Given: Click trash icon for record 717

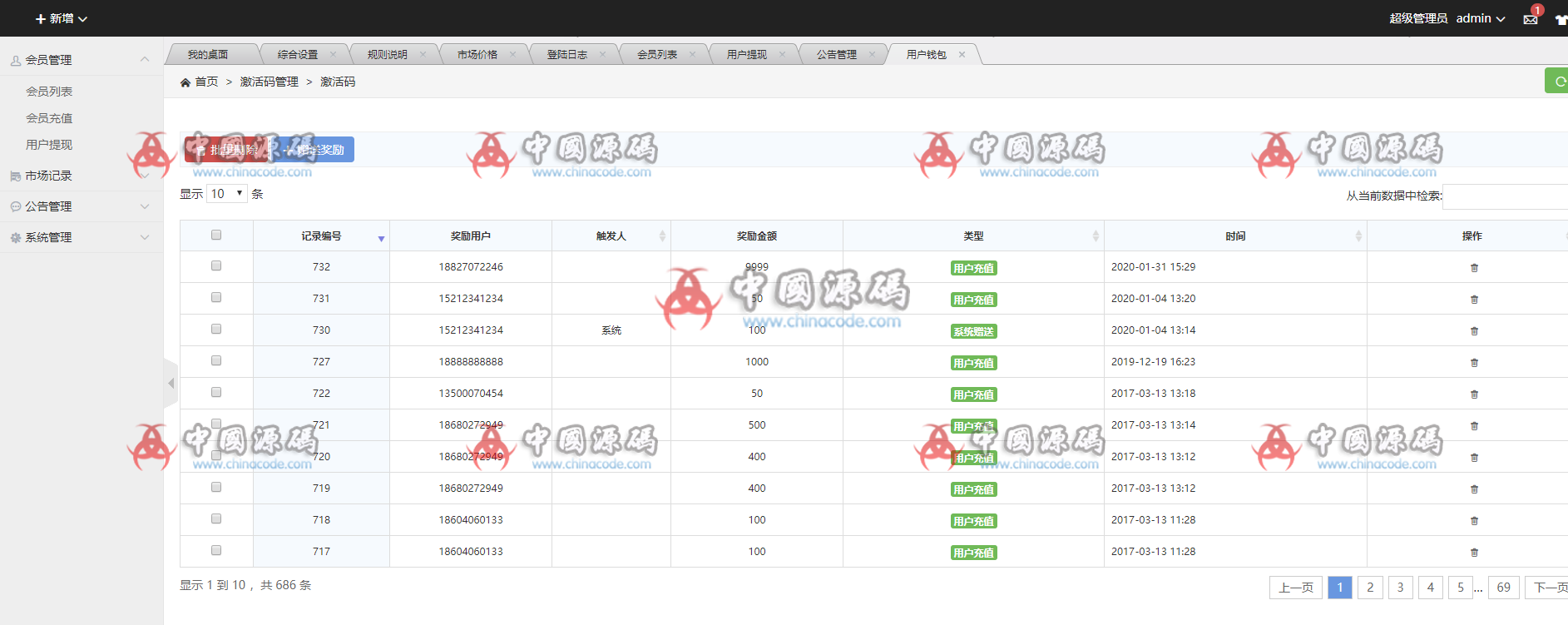Looking at the screenshot, I should 1474,553.
